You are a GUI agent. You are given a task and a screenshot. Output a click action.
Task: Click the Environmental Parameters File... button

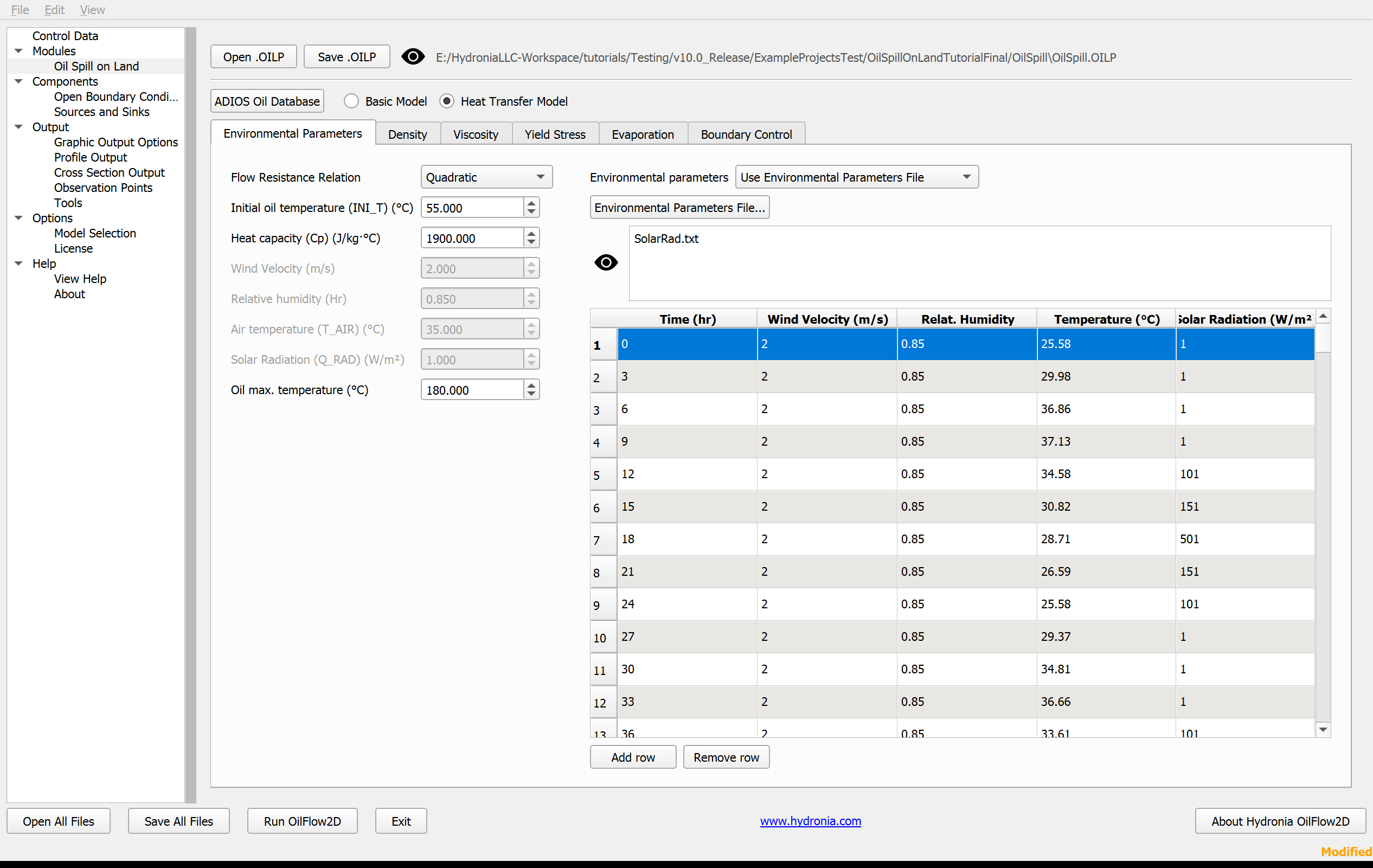pyautogui.click(x=679, y=208)
